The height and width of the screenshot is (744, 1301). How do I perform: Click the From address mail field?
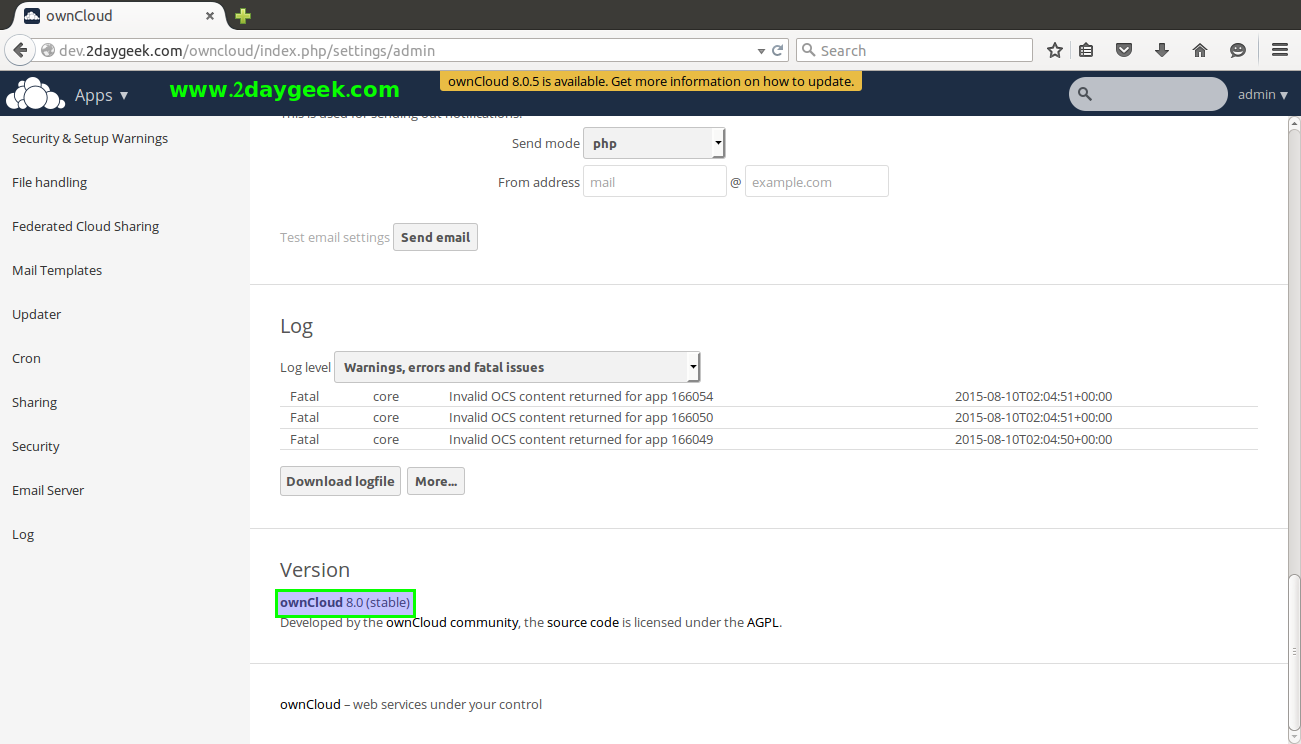[x=654, y=182]
